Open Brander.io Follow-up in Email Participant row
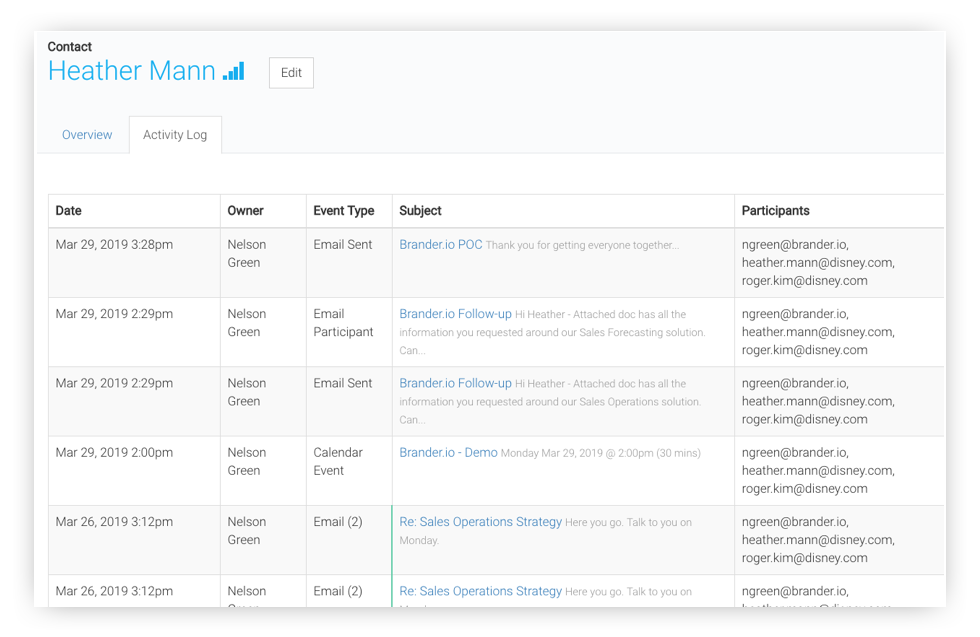 click(455, 313)
